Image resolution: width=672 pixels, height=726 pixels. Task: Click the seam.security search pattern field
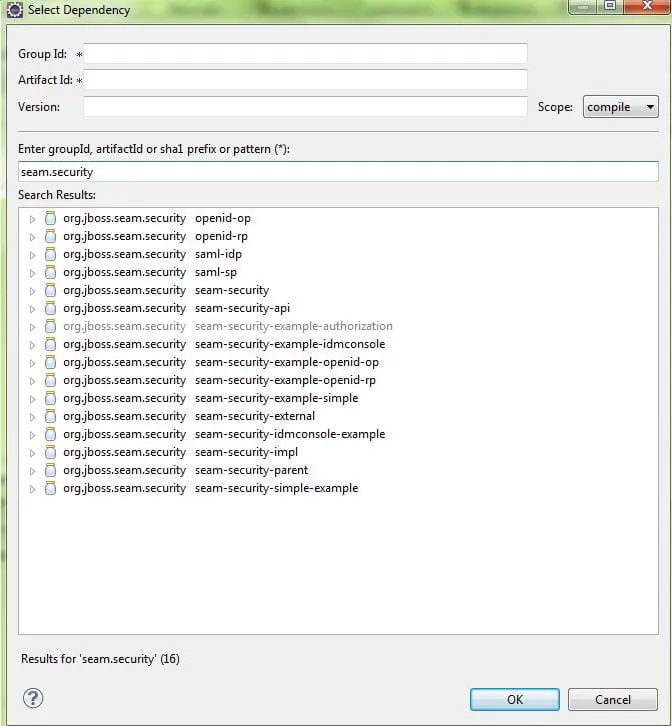pyautogui.click(x=338, y=172)
